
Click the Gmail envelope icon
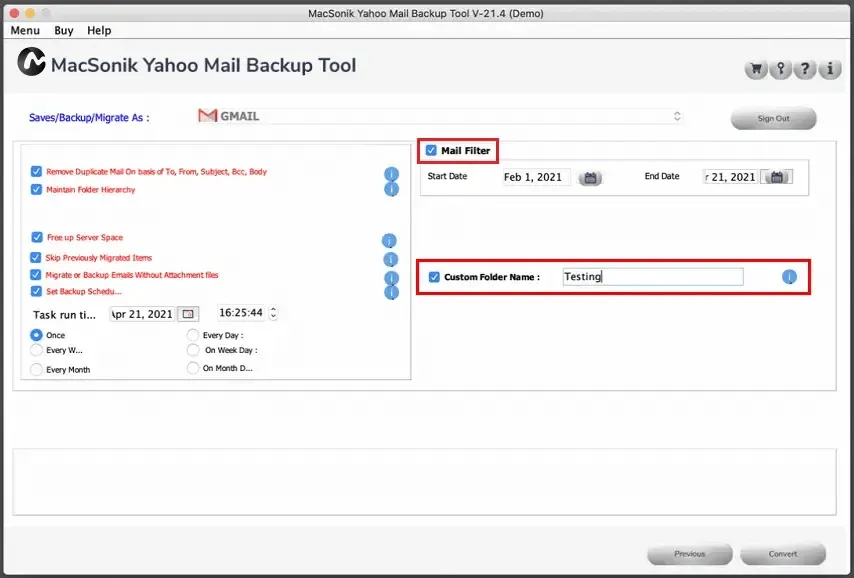click(x=208, y=115)
